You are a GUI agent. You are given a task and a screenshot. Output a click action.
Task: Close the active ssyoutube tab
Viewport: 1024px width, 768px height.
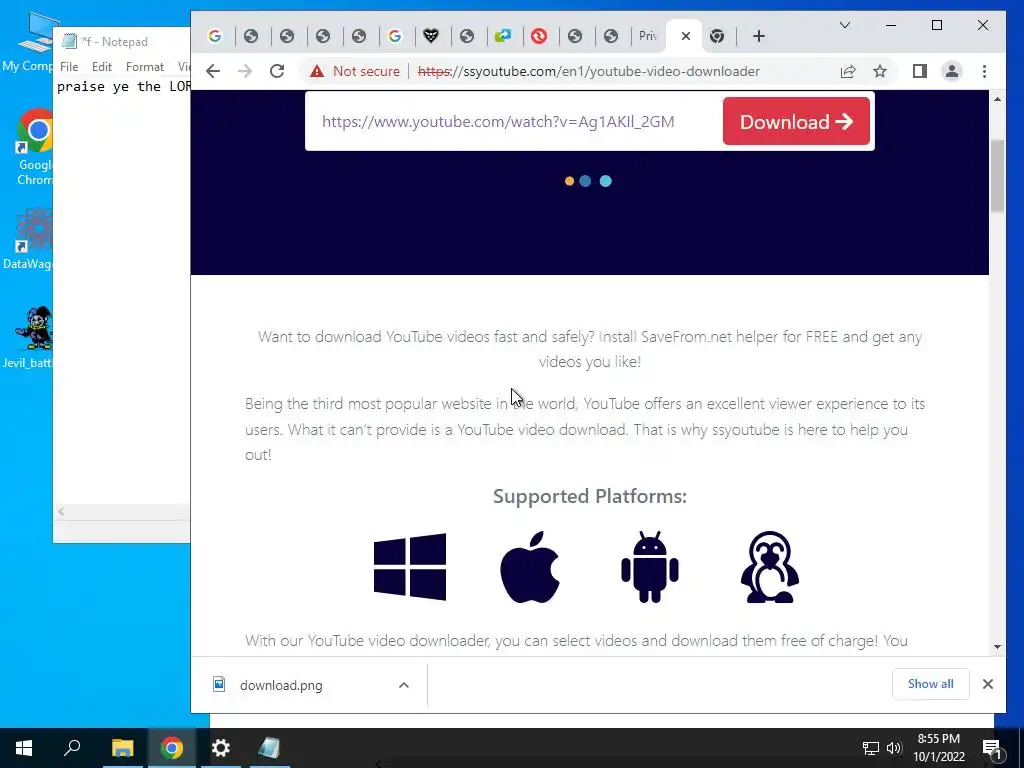click(x=686, y=37)
